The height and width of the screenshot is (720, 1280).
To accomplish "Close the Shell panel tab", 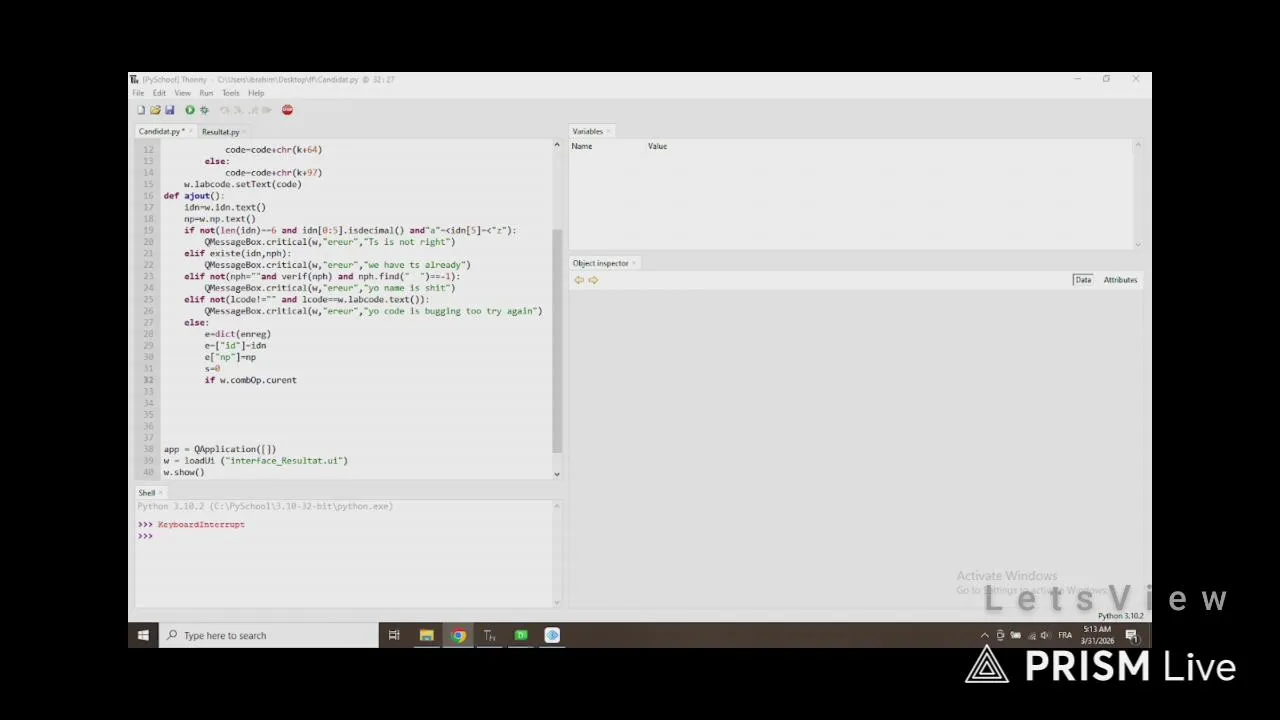I will click(x=159, y=493).
